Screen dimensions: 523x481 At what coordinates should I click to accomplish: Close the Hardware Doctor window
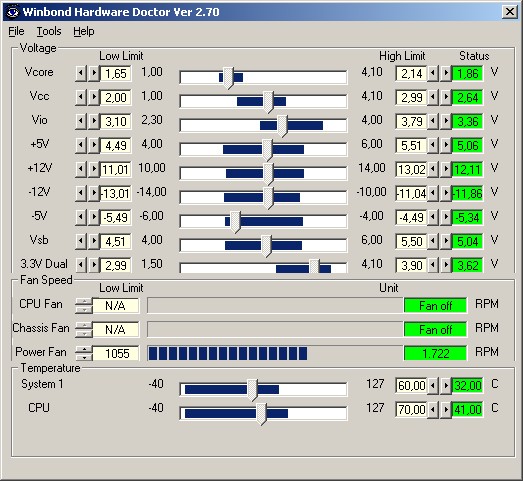click(509, 12)
